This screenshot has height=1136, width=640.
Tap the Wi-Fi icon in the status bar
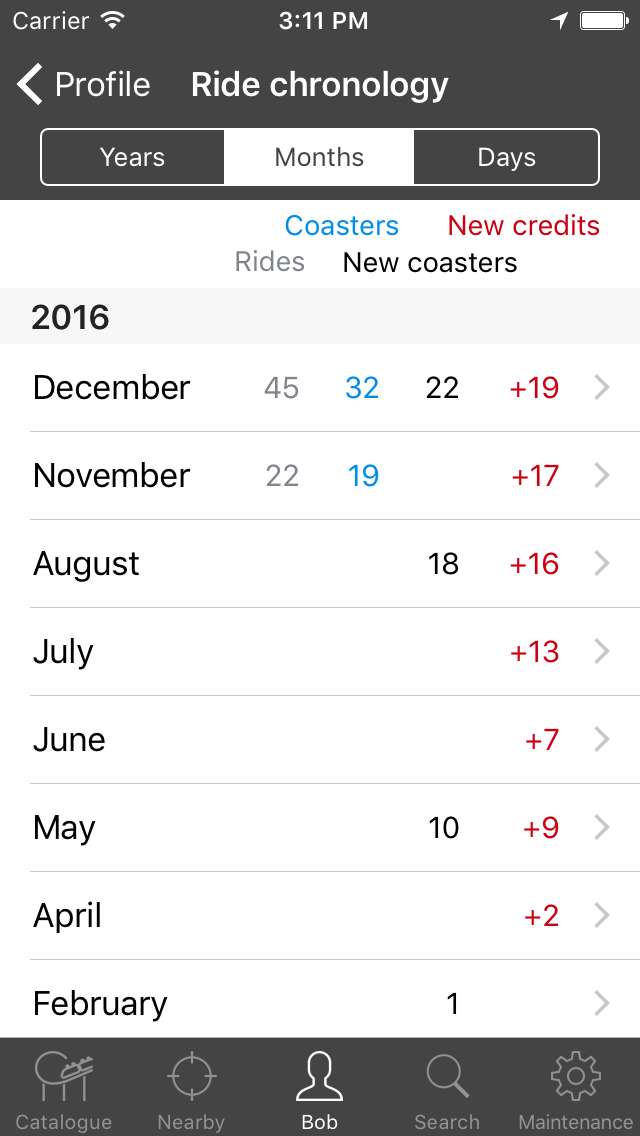(110, 20)
